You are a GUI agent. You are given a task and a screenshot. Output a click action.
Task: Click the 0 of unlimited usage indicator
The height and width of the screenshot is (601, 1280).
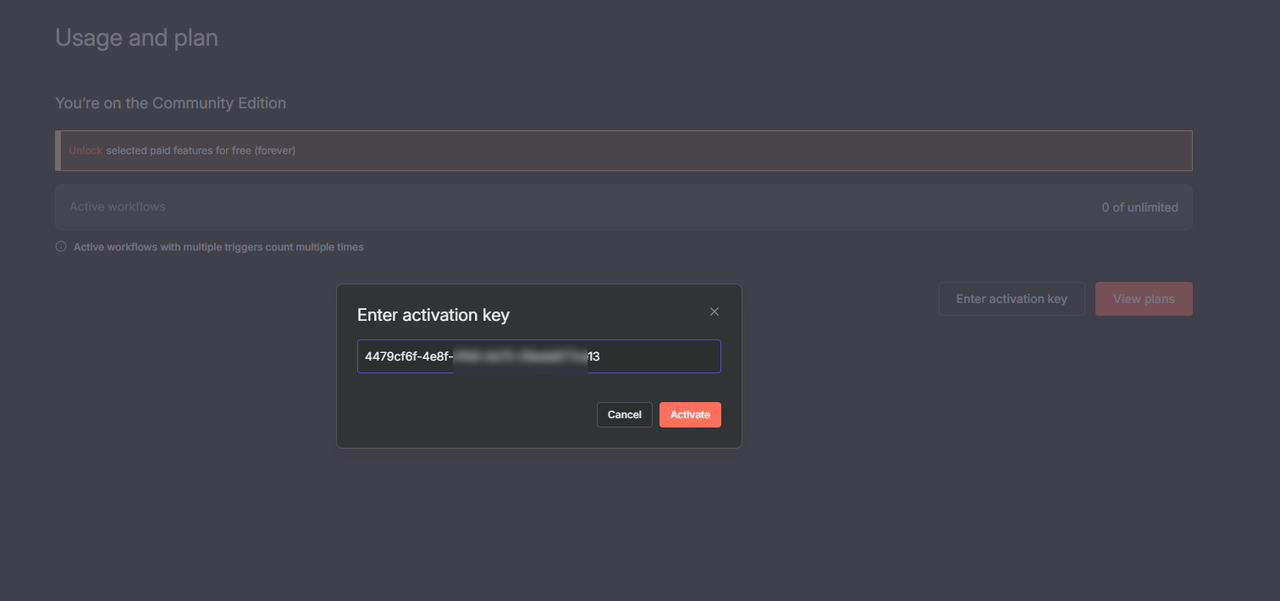point(1139,207)
